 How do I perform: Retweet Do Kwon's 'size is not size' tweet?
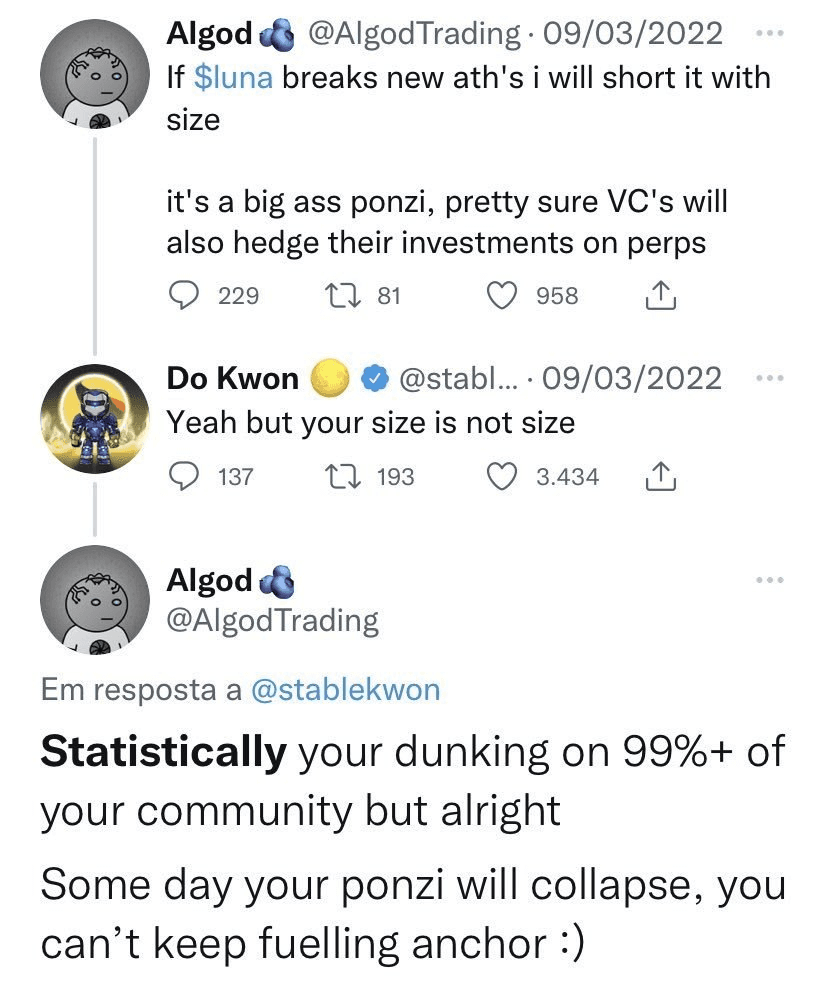(x=342, y=476)
